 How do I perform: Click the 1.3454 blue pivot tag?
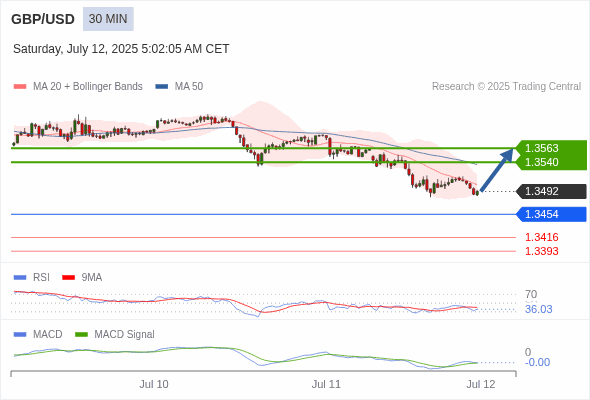[552, 214]
